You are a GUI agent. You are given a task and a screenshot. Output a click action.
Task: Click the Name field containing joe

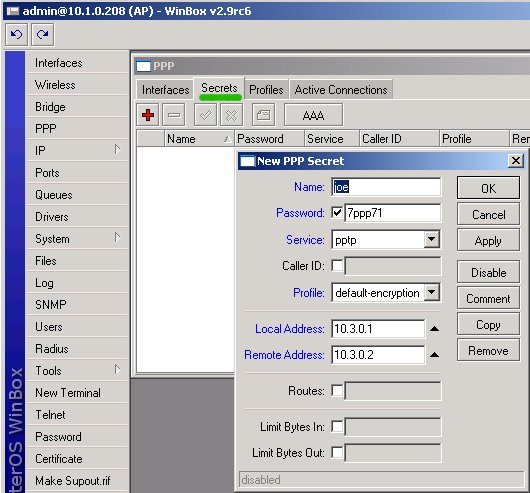point(386,187)
